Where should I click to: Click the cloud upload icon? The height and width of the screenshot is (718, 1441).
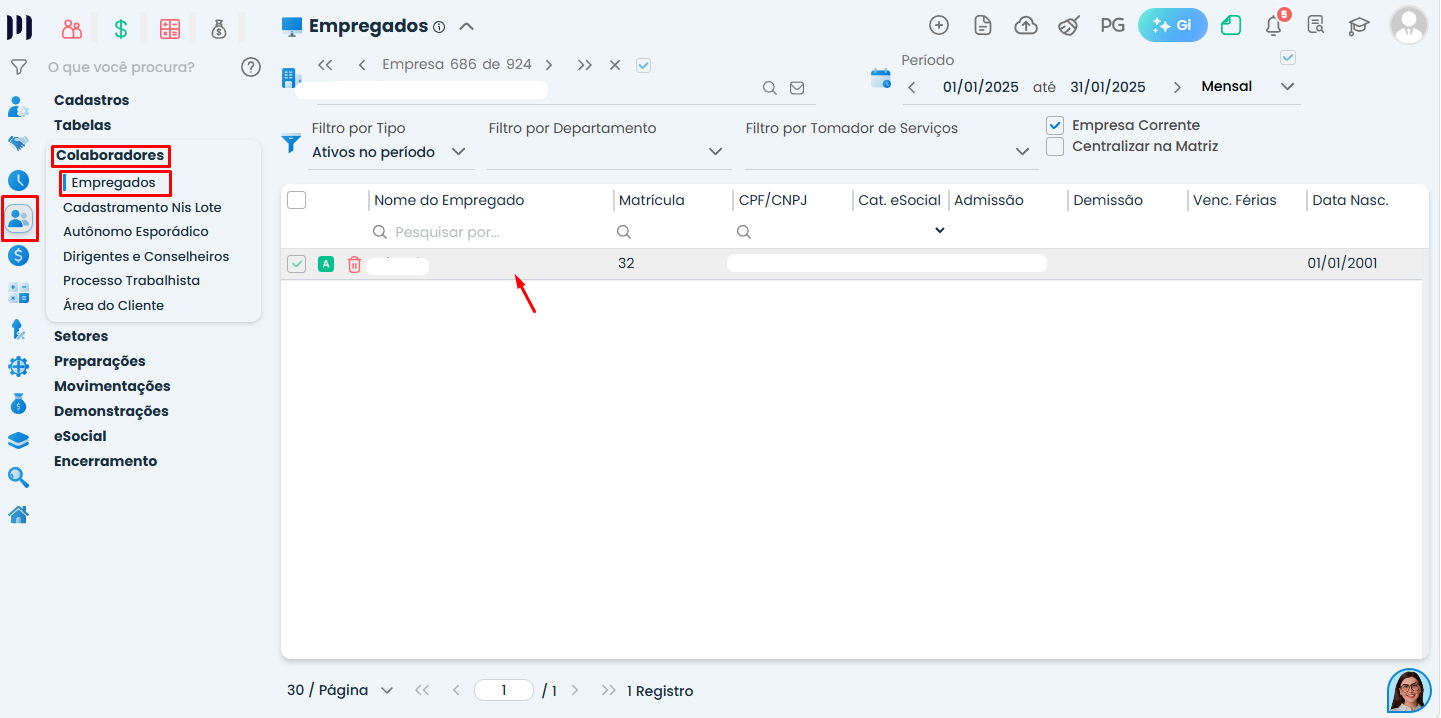(x=1026, y=25)
